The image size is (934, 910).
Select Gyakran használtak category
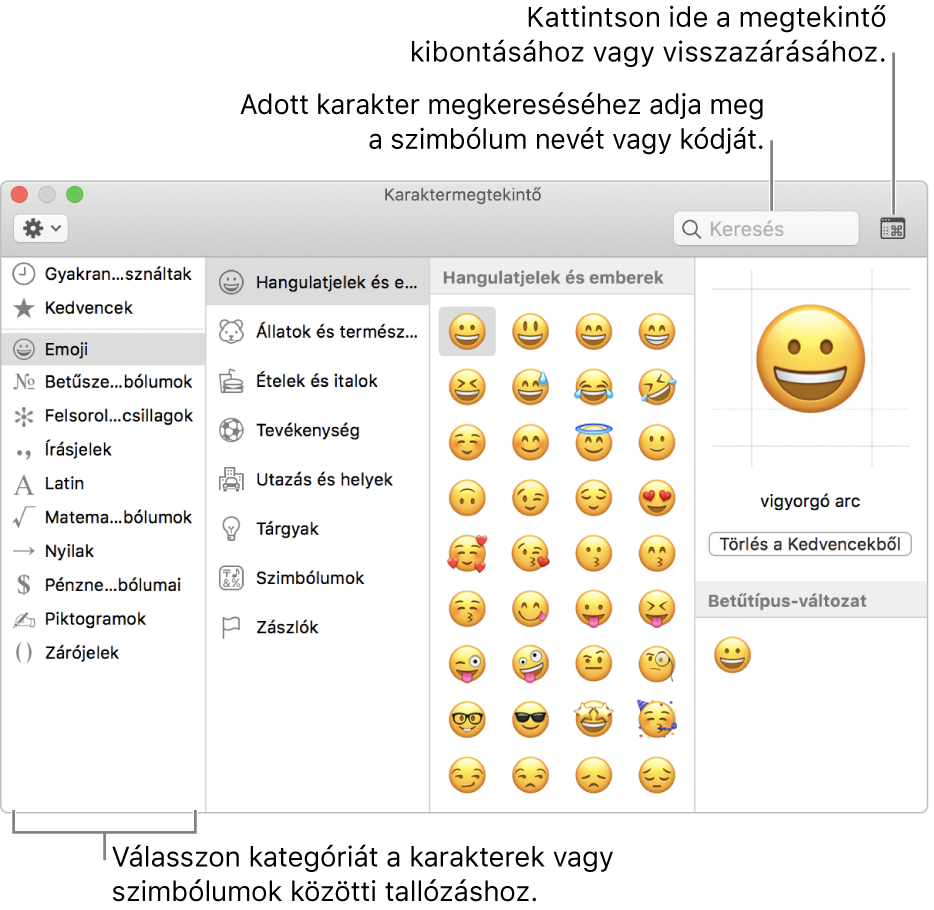[x=102, y=274]
